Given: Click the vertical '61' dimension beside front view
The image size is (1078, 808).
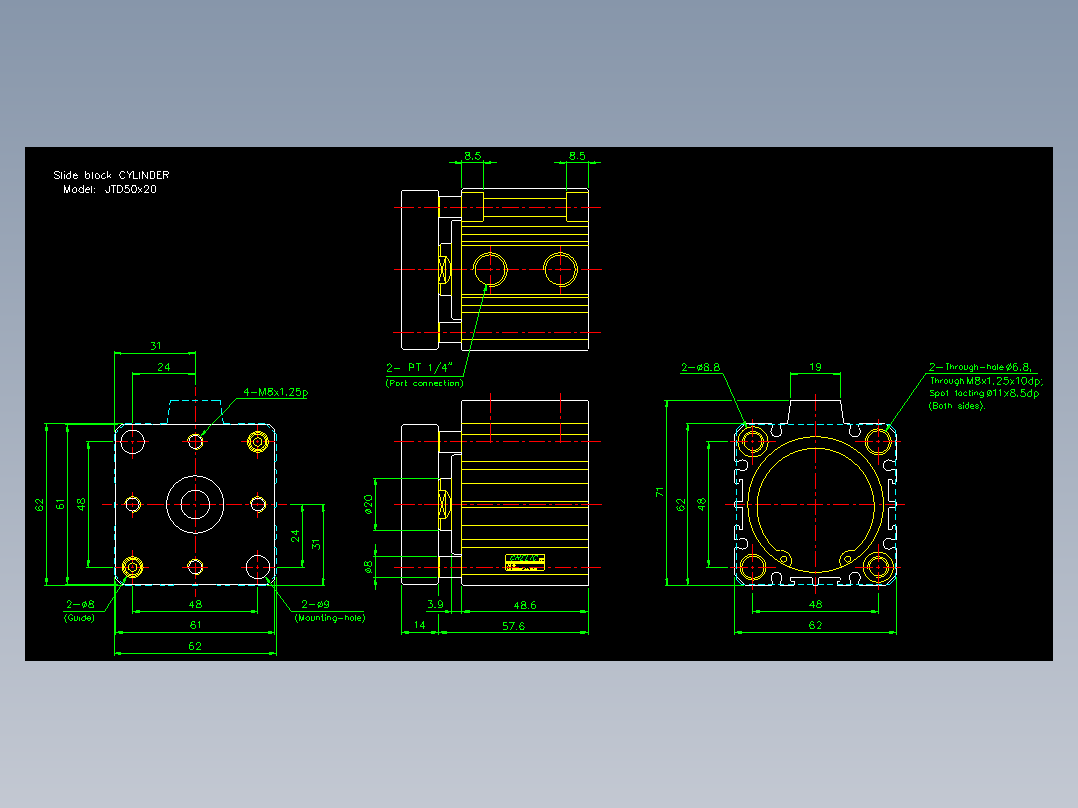Looking at the screenshot, I should (x=60, y=504).
